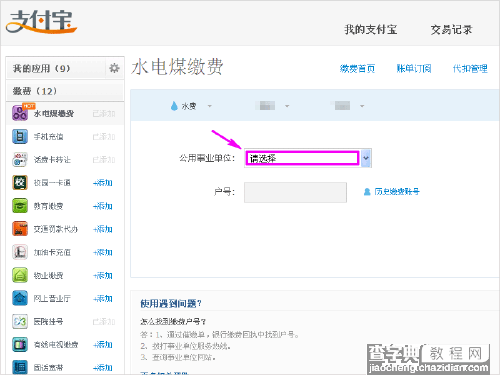Click the 医院挂号 icon
Screen dimensions: 500x375
(20, 321)
